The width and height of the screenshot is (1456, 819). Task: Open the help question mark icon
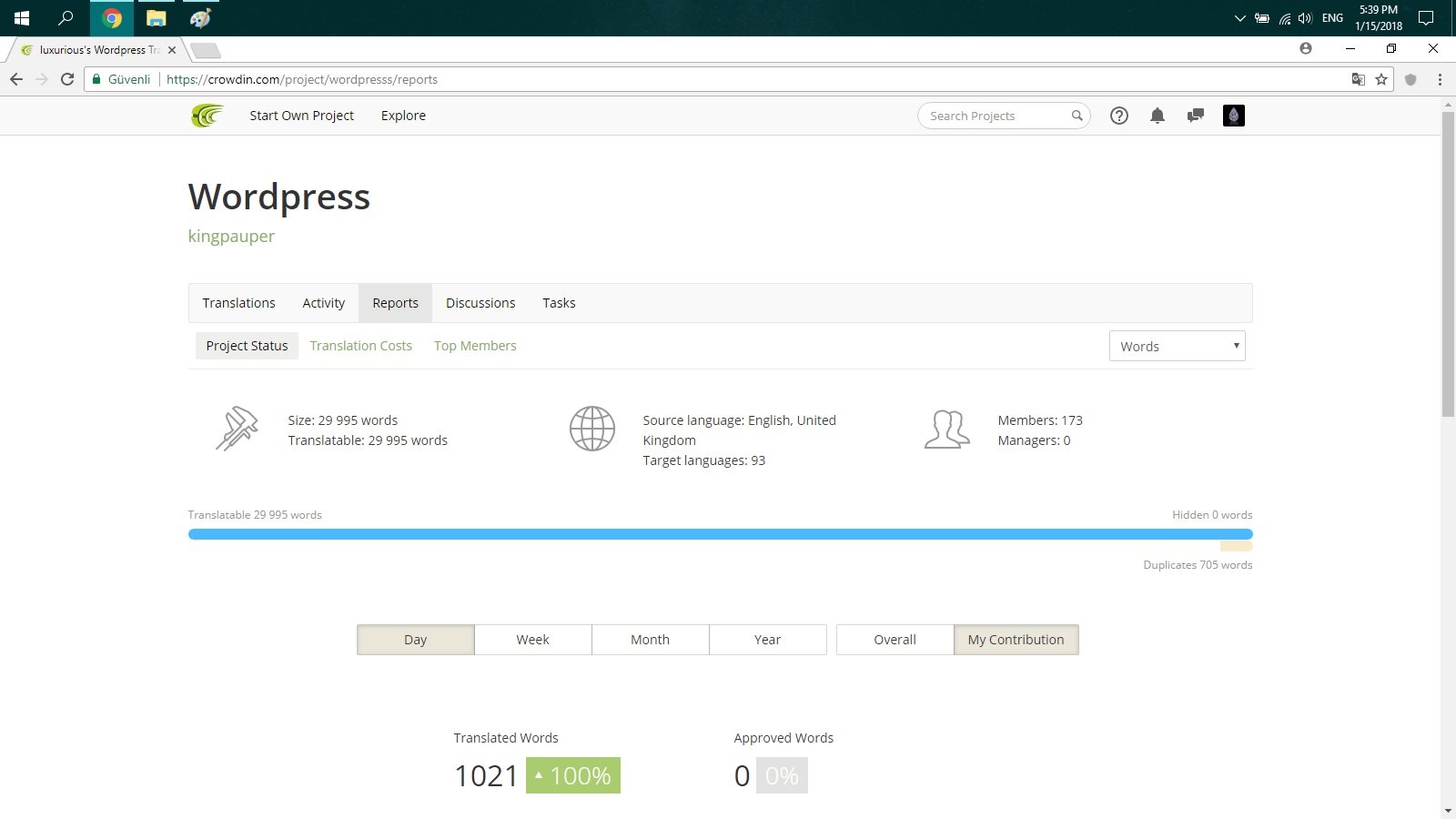(1119, 116)
